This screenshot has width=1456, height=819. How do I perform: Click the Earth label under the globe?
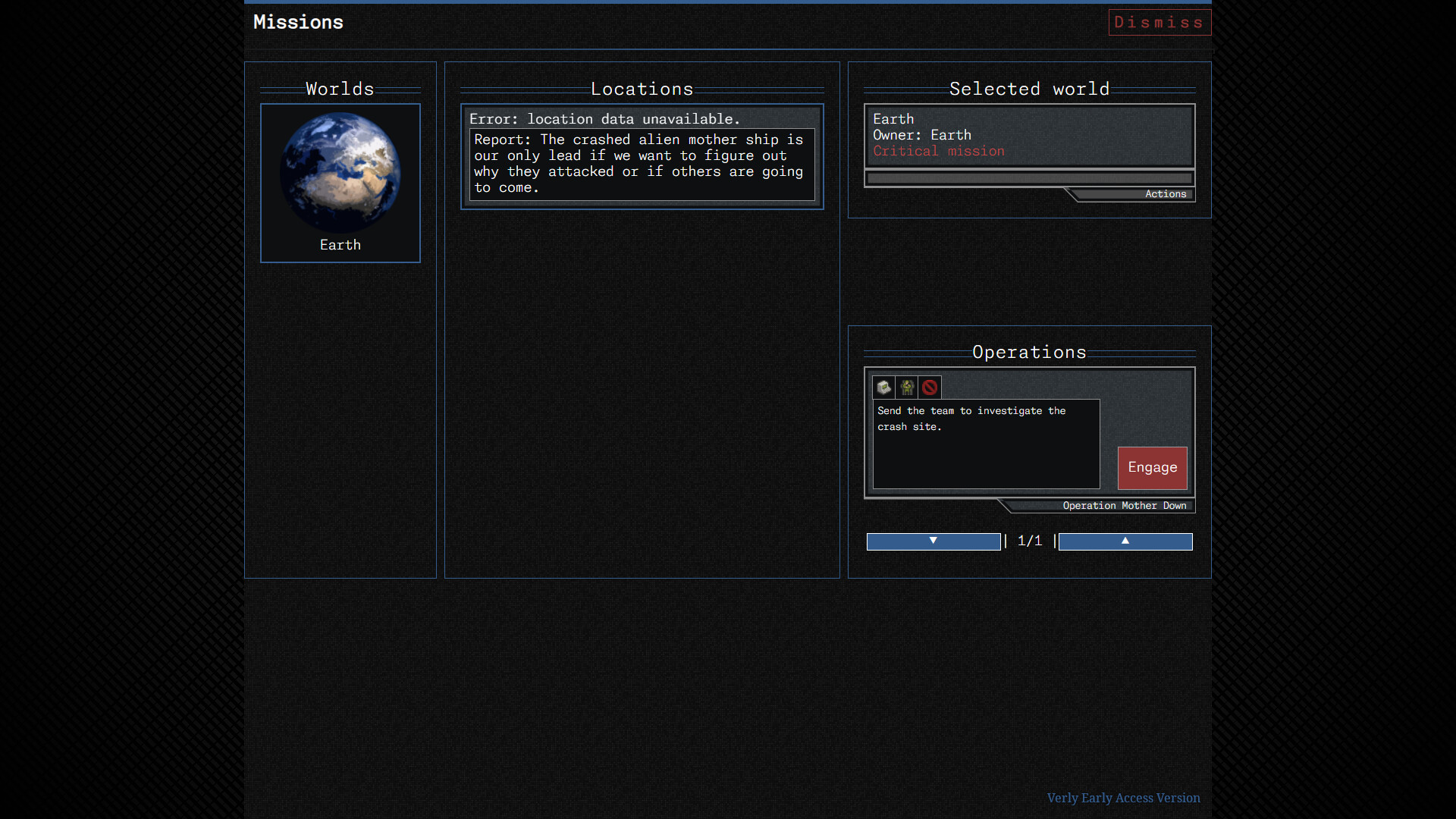click(x=340, y=245)
